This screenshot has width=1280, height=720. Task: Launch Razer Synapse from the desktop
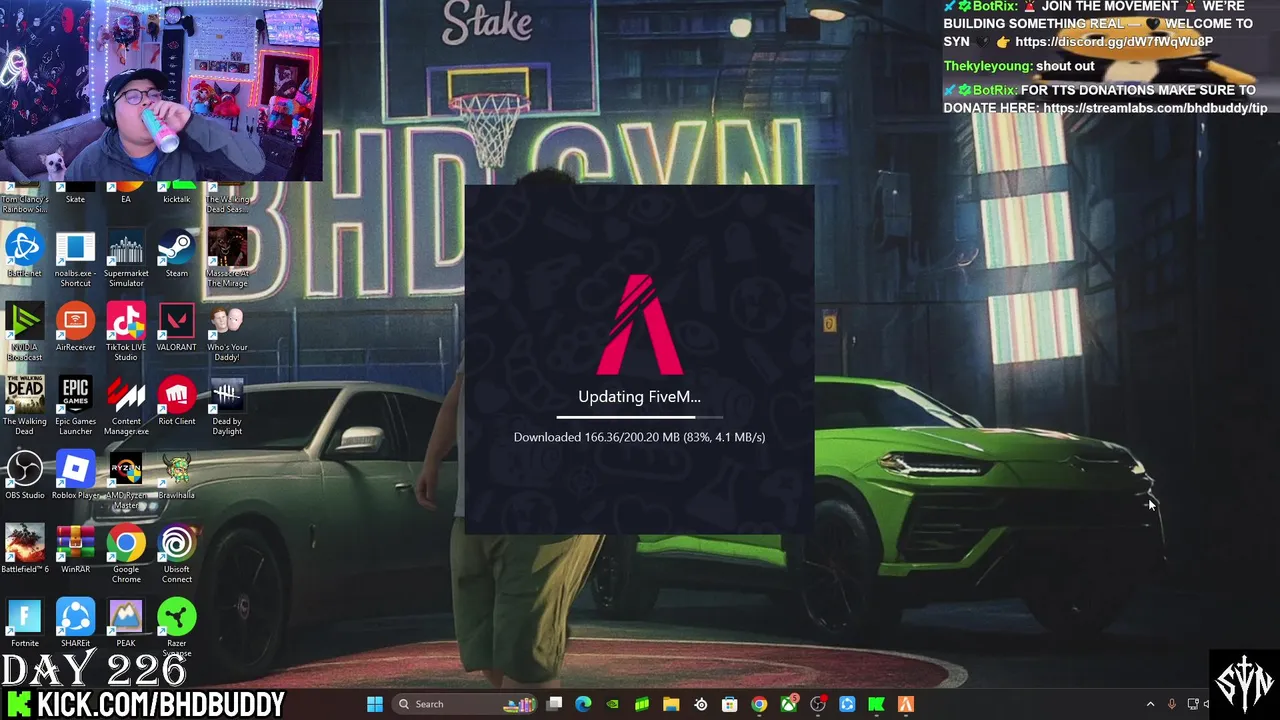click(177, 629)
